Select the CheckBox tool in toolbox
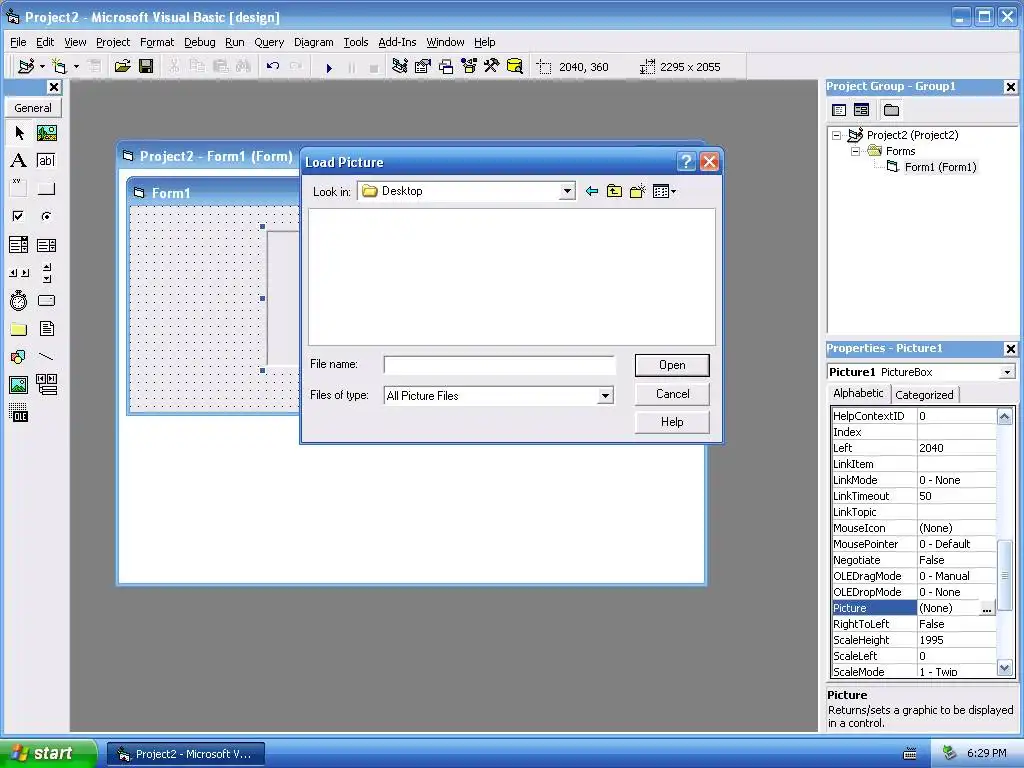Viewport: 1024px width, 768px height. (19, 216)
